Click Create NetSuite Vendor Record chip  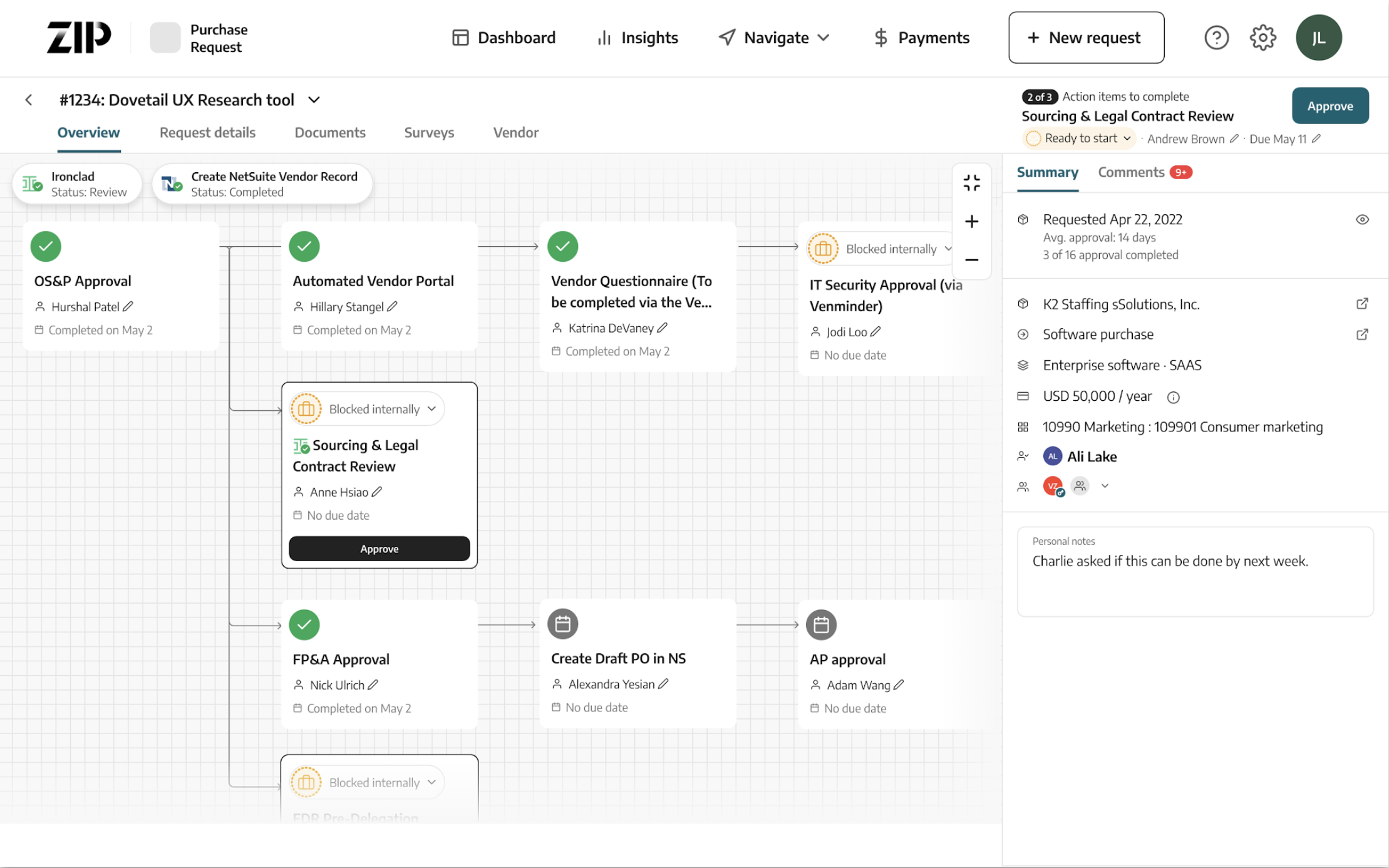263,184
